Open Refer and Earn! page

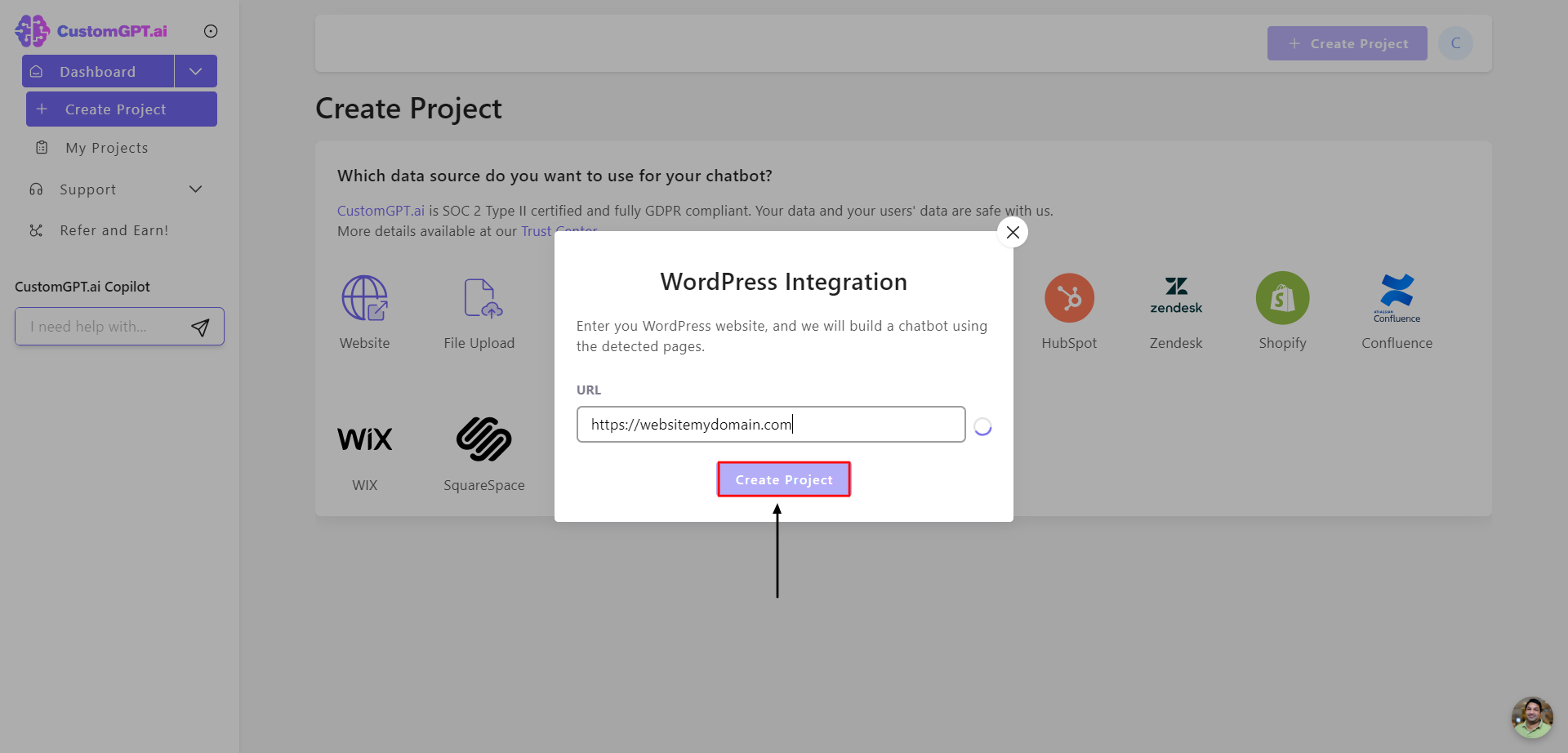pos(114,230)
